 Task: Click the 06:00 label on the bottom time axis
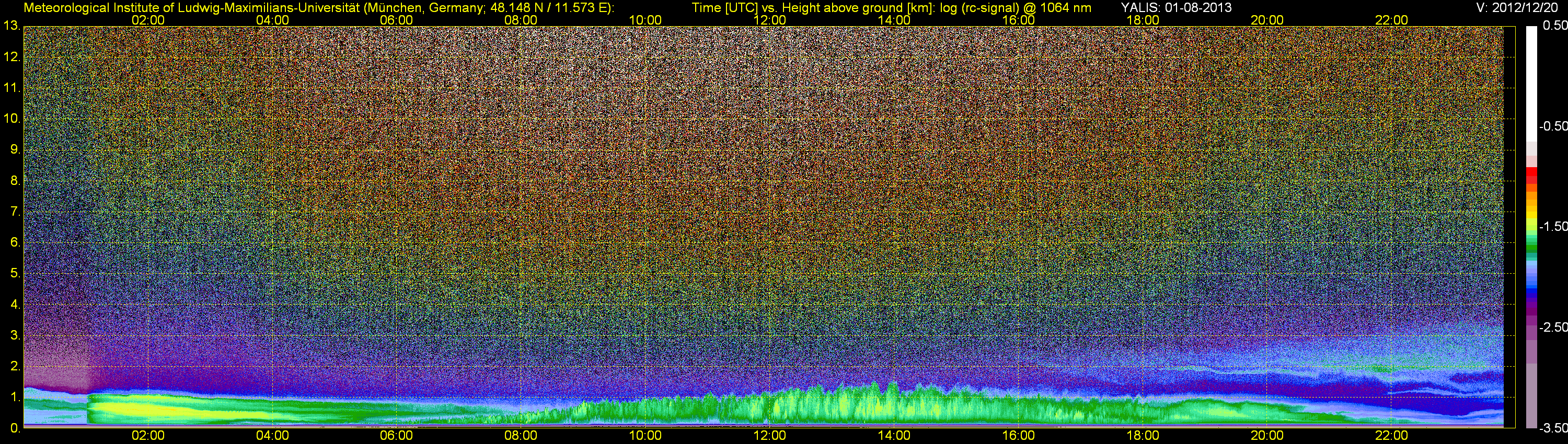click(396, 436)
